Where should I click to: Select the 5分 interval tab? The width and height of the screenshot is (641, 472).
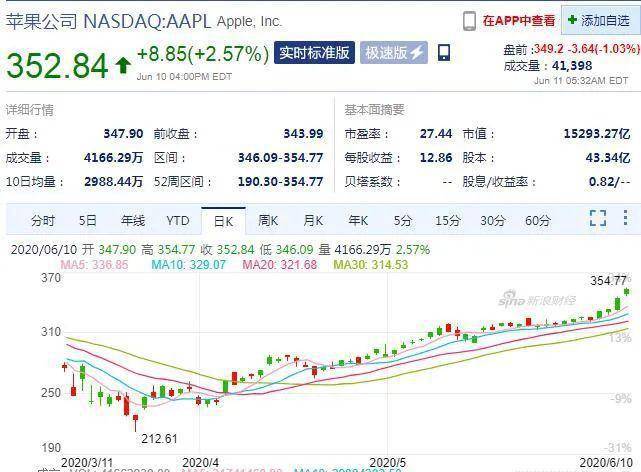[402, 221]
